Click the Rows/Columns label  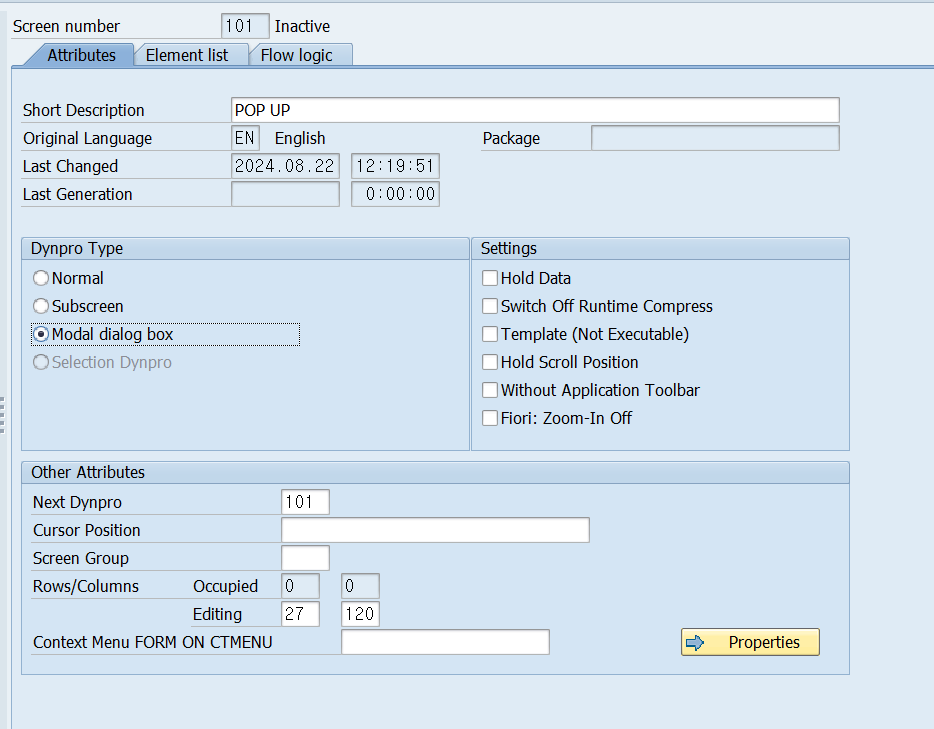pyautogui.click(x=86, y=586)
